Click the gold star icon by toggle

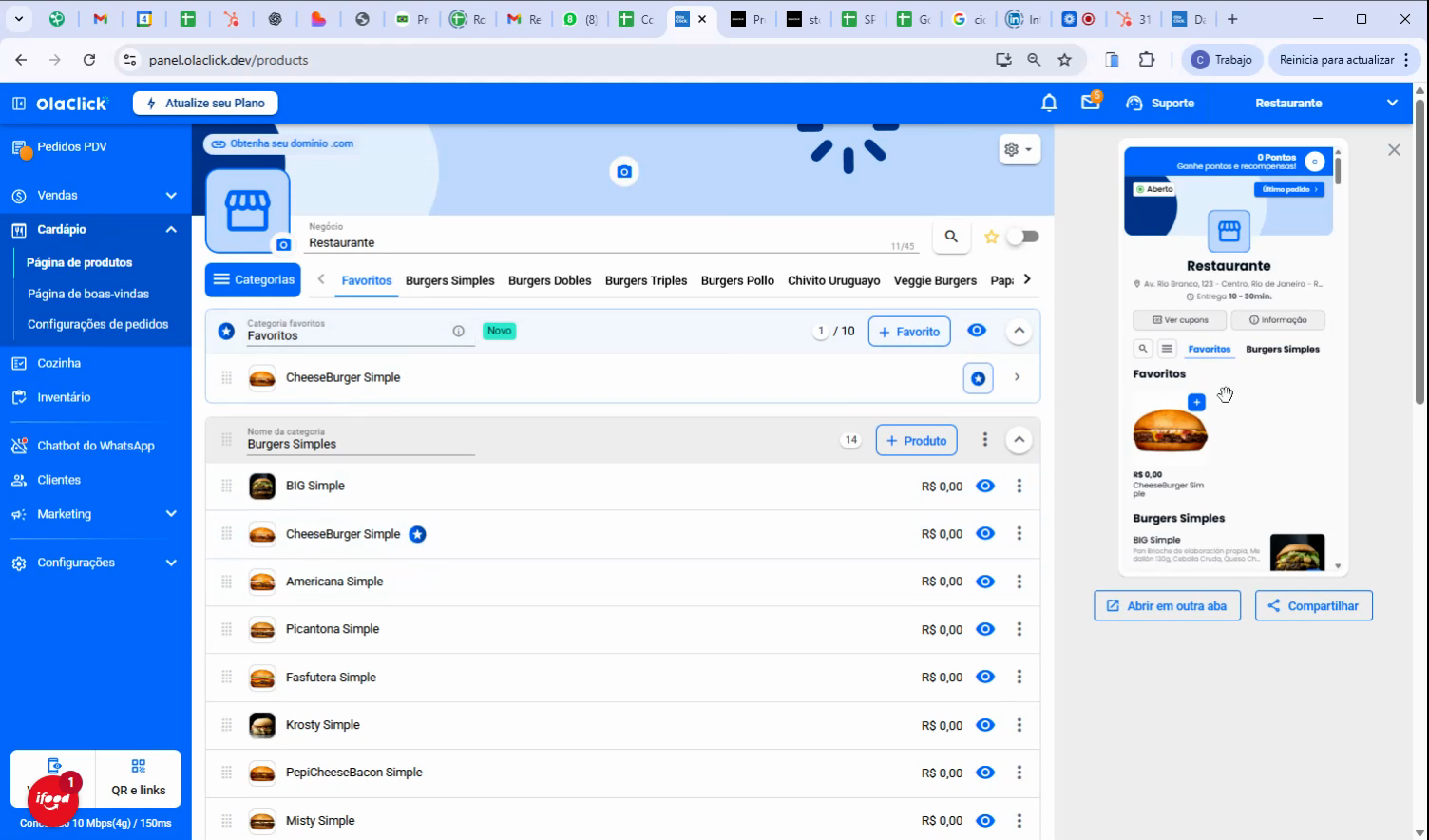pos(991,237)
